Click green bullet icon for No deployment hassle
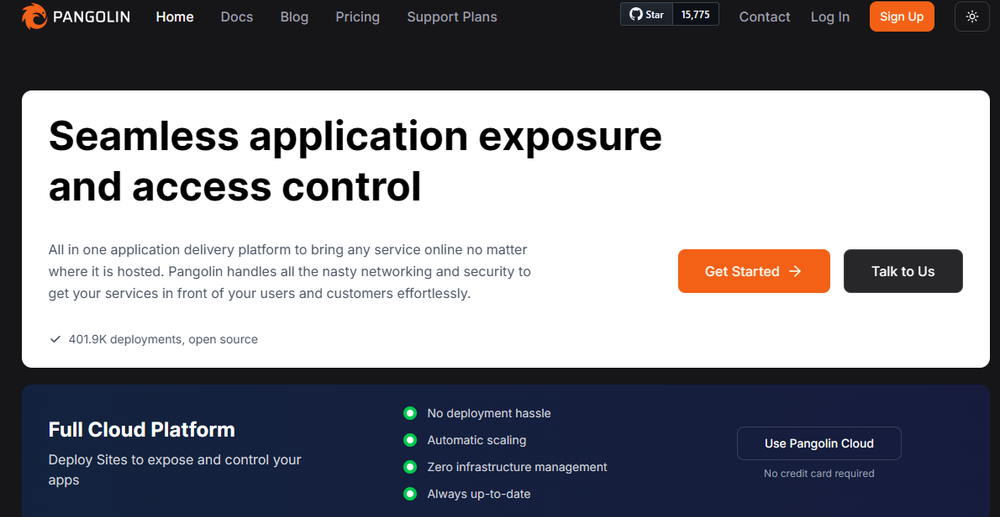1000x517 pixels. pyautogui.click(x=409, y=413)
